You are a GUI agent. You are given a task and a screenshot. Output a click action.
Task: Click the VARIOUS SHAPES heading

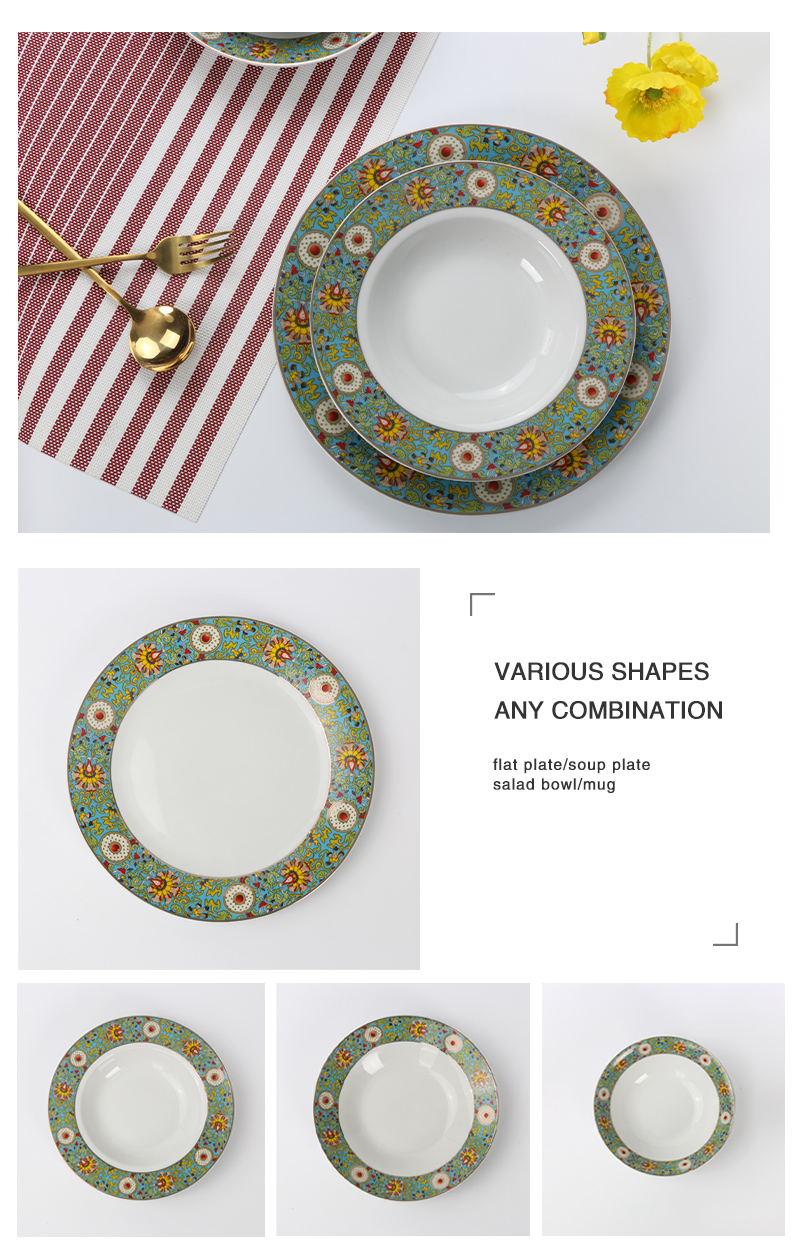tap(602, 671)
